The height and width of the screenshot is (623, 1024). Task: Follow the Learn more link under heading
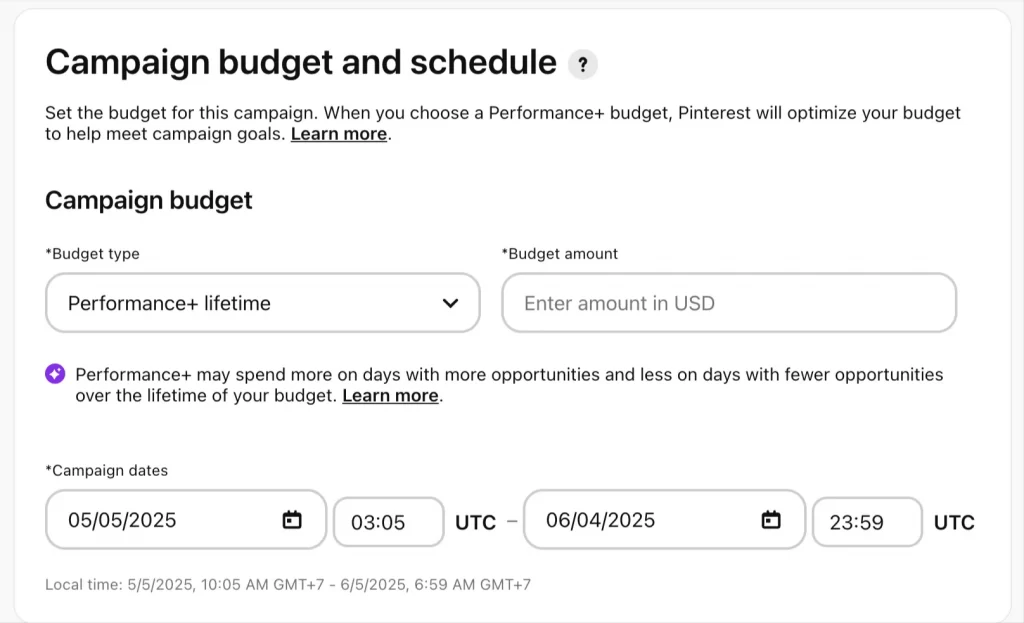pyautogui.click(x=339, y=134)
